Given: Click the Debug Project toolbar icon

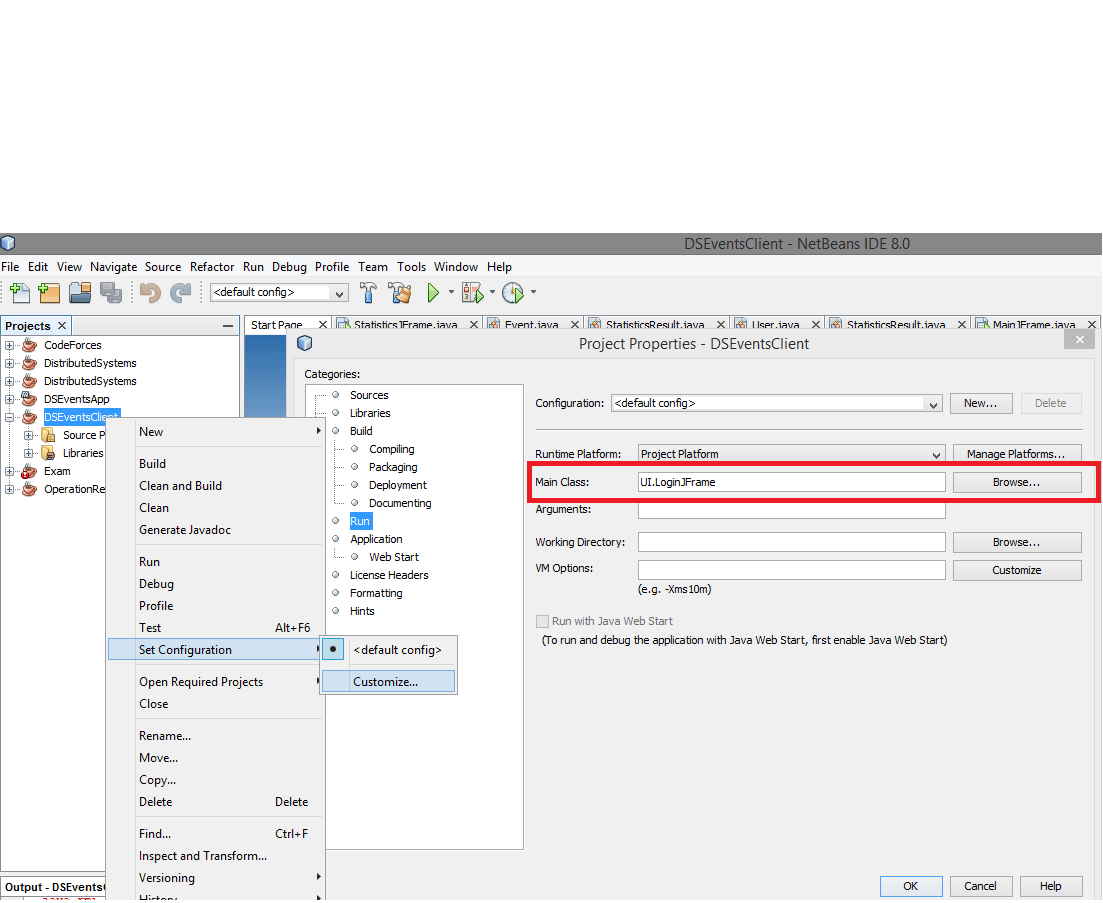Looking at the screenshot, I should [x=473, y=293].
